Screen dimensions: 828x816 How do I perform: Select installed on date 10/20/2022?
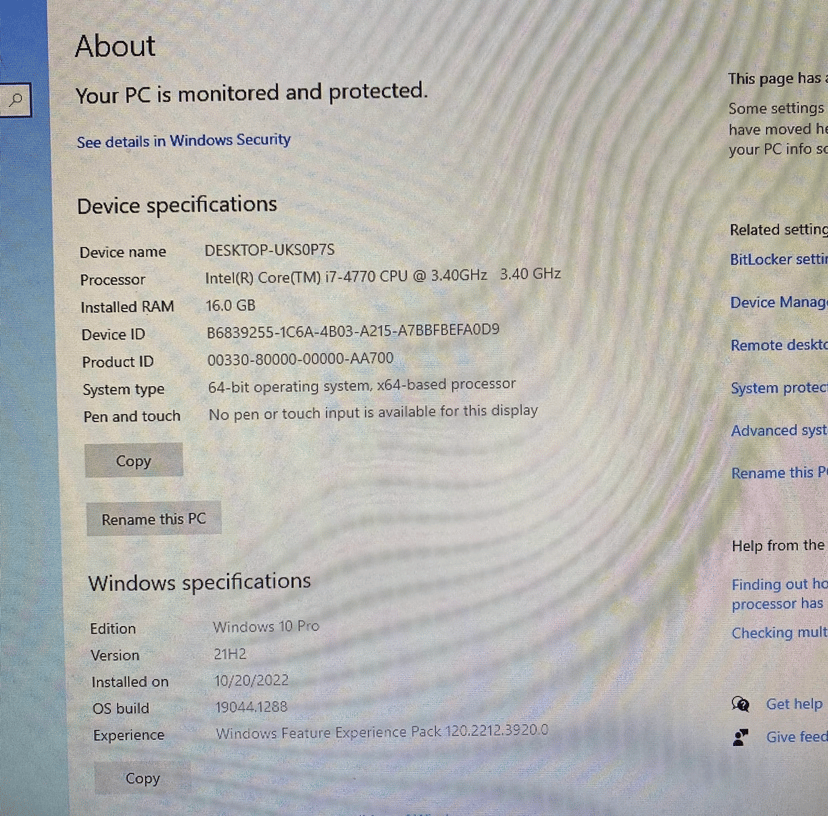coord(251,680)
